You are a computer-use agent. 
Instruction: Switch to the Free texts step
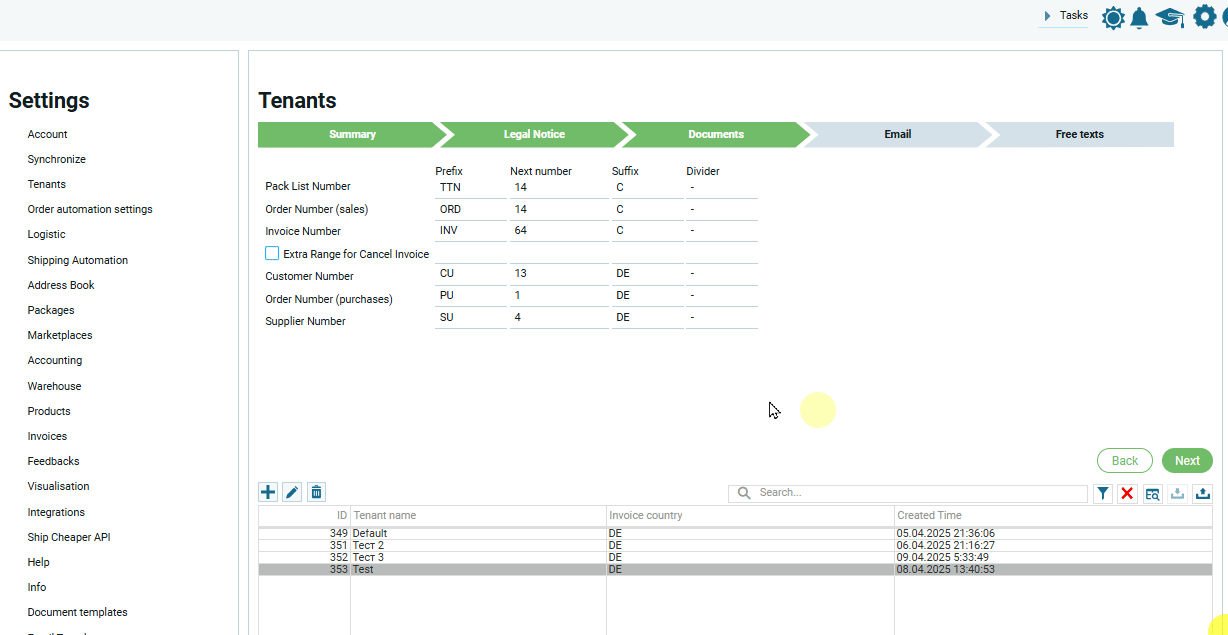click(x=1079, y=134)
